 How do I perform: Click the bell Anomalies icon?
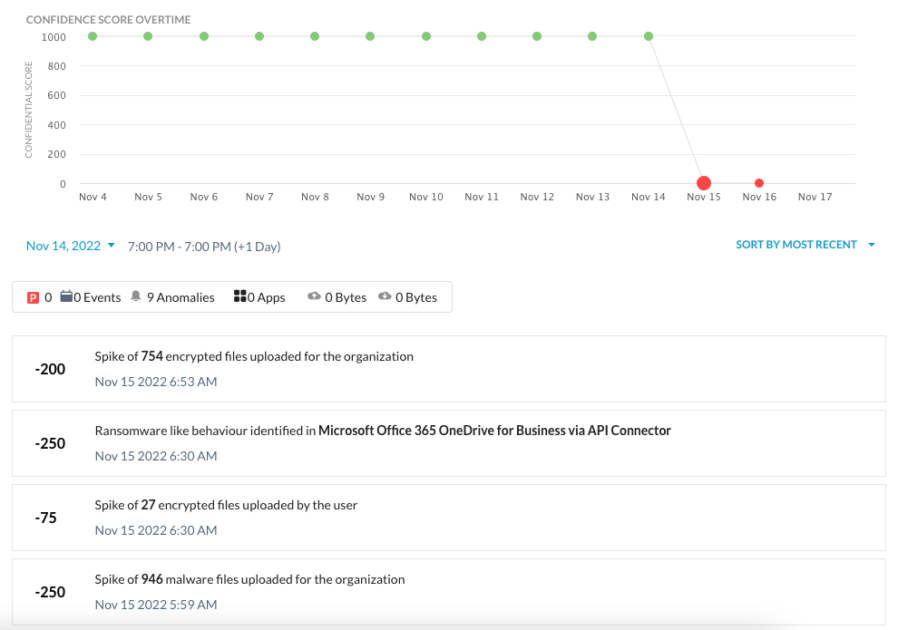coord(136,297)
